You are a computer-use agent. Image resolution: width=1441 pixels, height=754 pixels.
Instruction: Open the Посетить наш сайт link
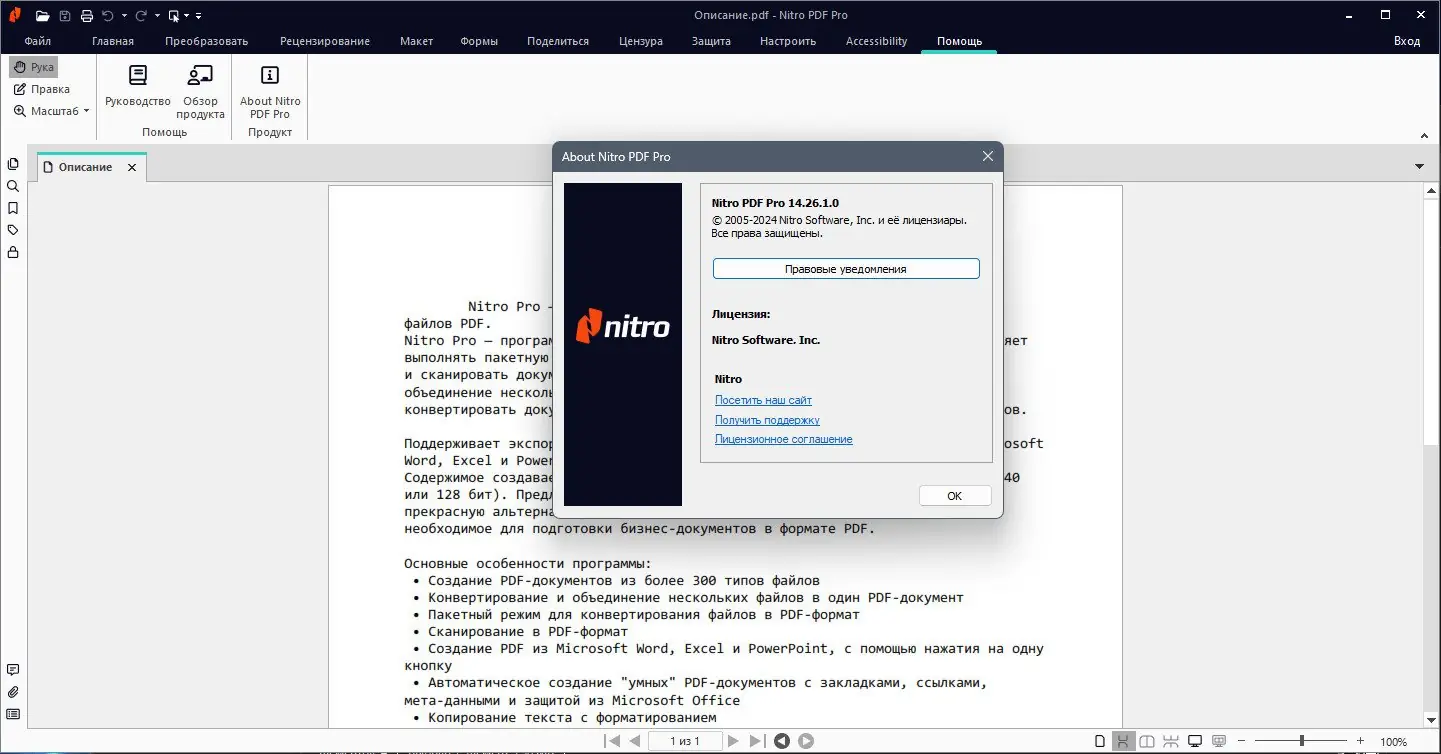coord(763,400)
